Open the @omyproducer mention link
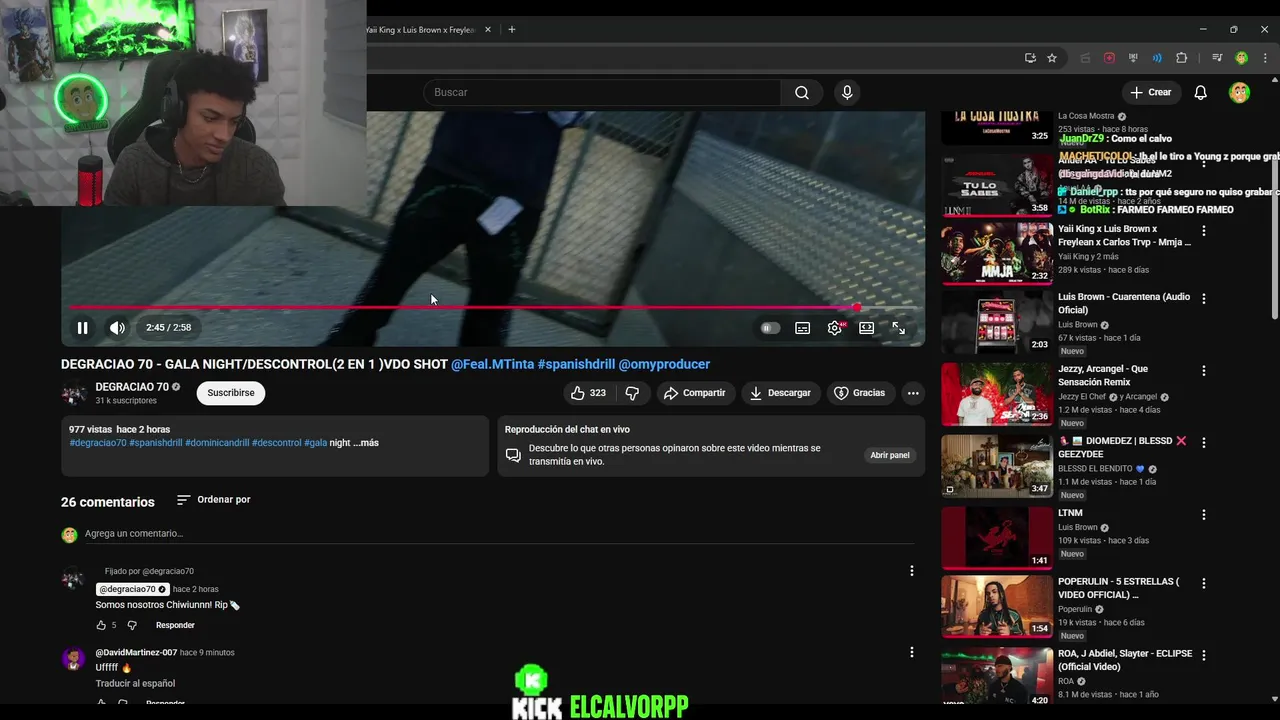 click(x=664, y=364)
